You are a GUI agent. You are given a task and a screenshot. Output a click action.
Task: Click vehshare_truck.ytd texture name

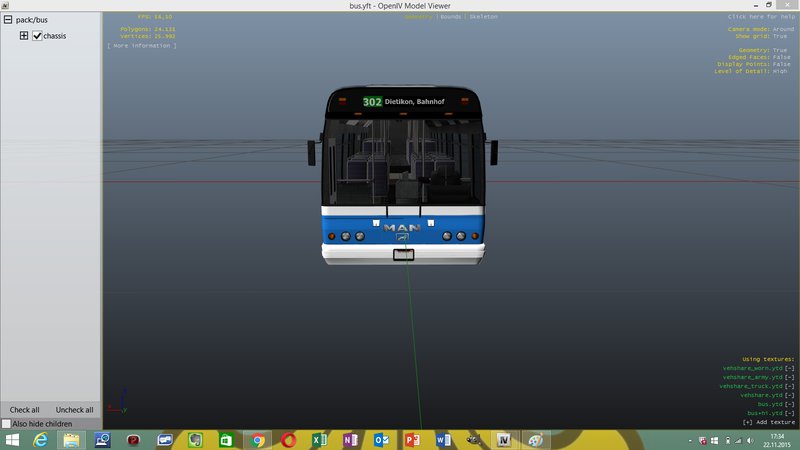click(x=751, y=386)
